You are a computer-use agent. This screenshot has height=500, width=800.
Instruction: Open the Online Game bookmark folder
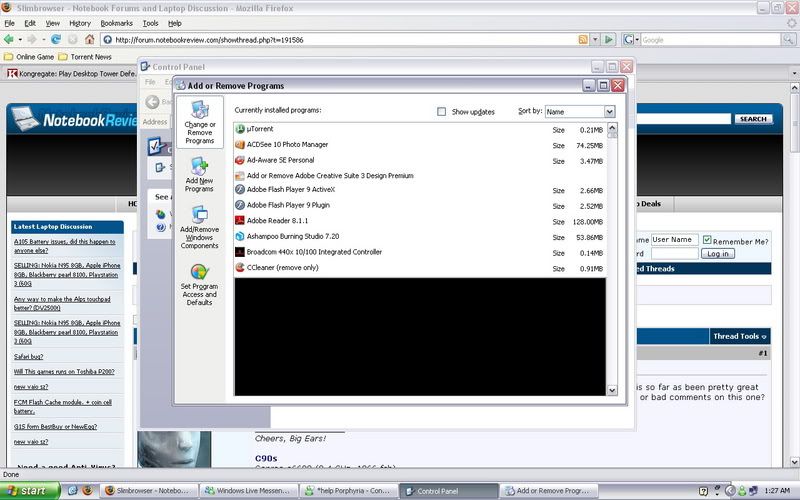[29, 57]
